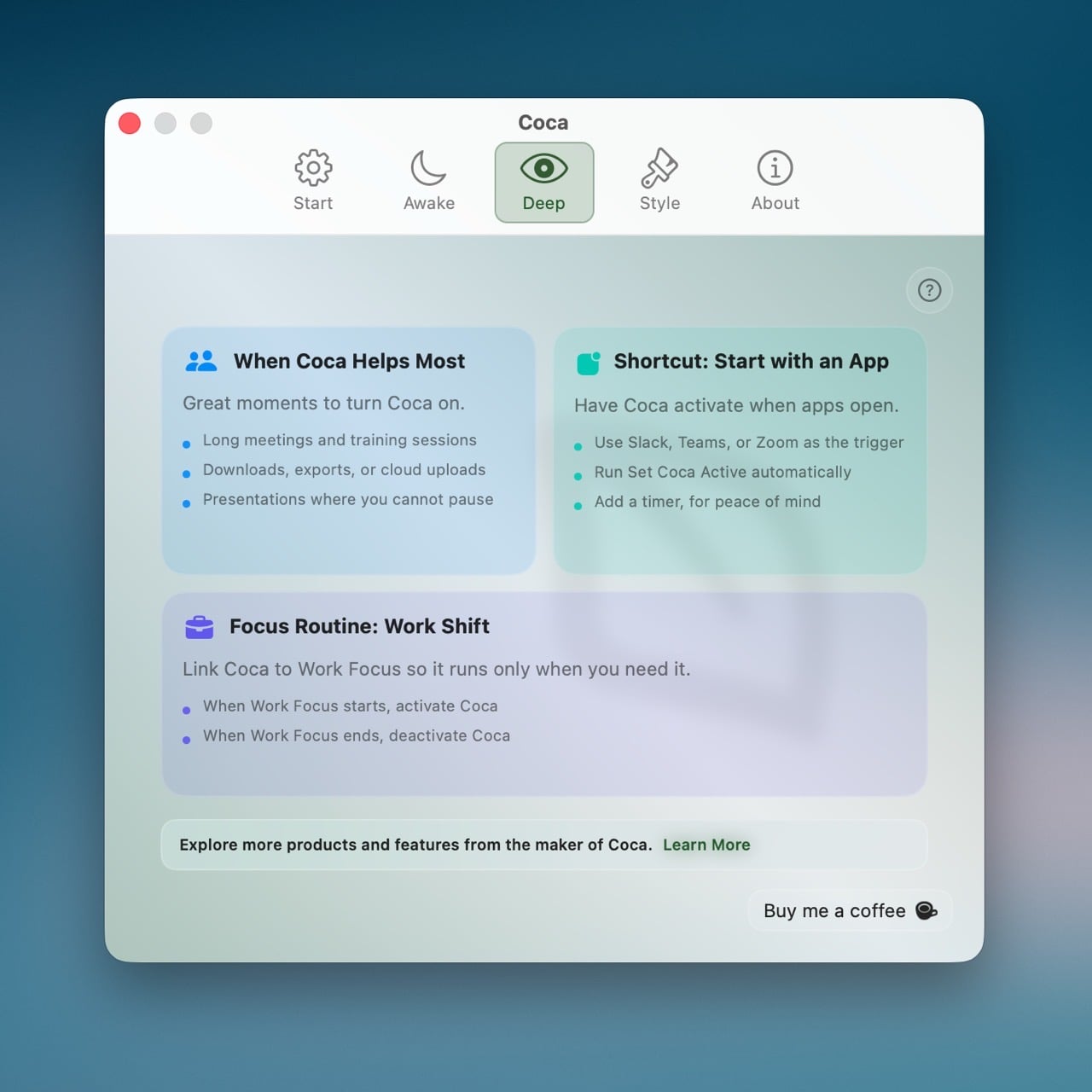
Task: Click the people icon in When Coca Helps Most
Action: [201, 361]
